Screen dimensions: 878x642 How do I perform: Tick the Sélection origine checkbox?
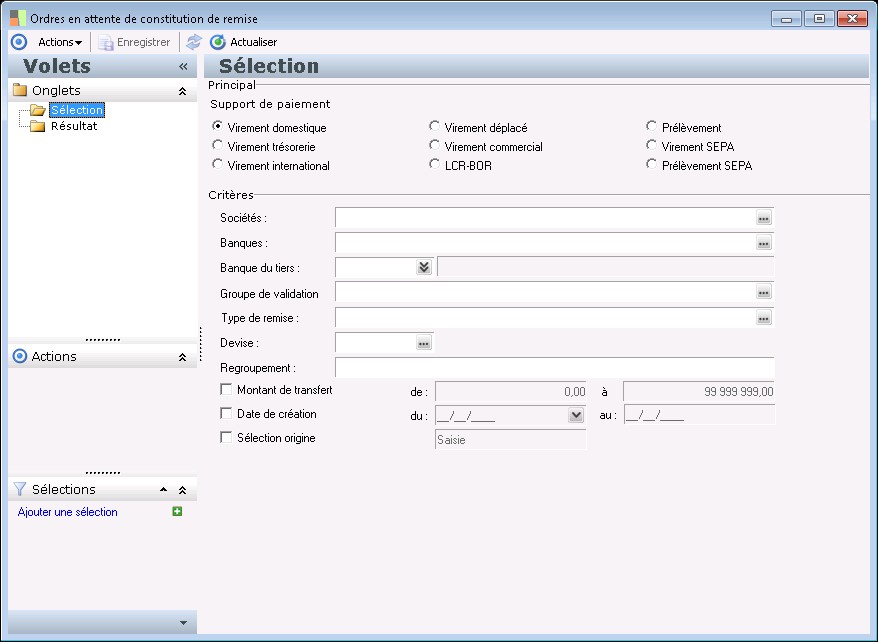click(x=226, y=437)
